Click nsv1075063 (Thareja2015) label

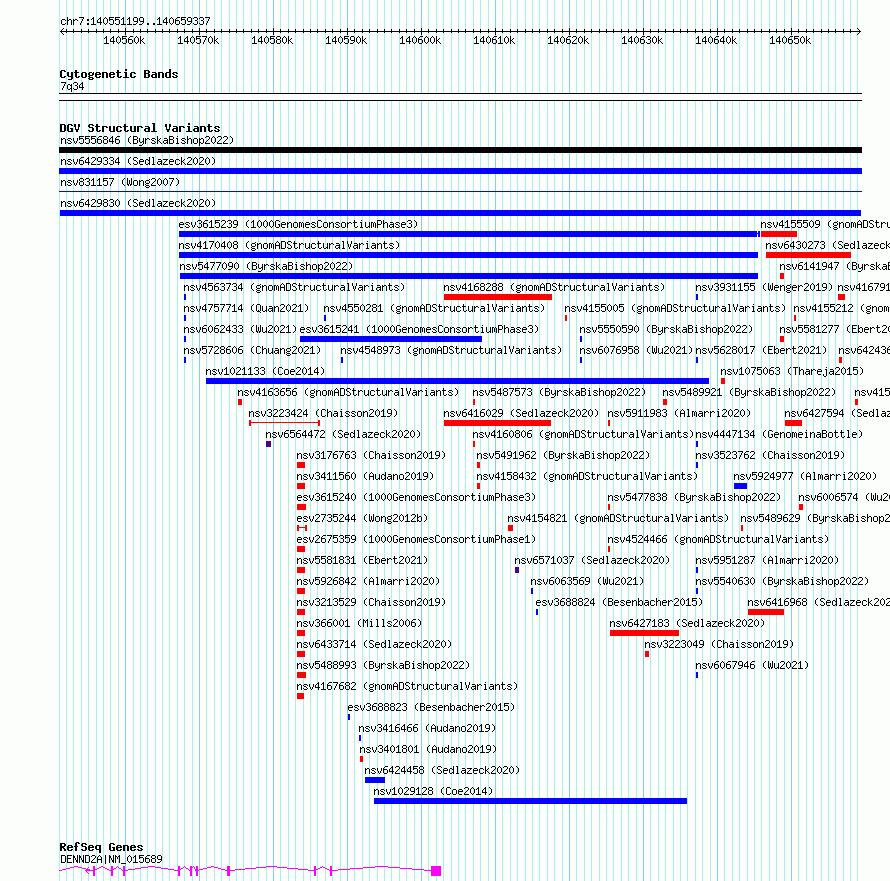792,371
